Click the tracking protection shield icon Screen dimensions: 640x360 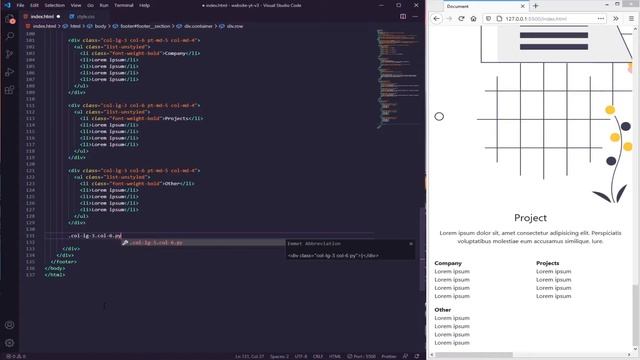489,18
